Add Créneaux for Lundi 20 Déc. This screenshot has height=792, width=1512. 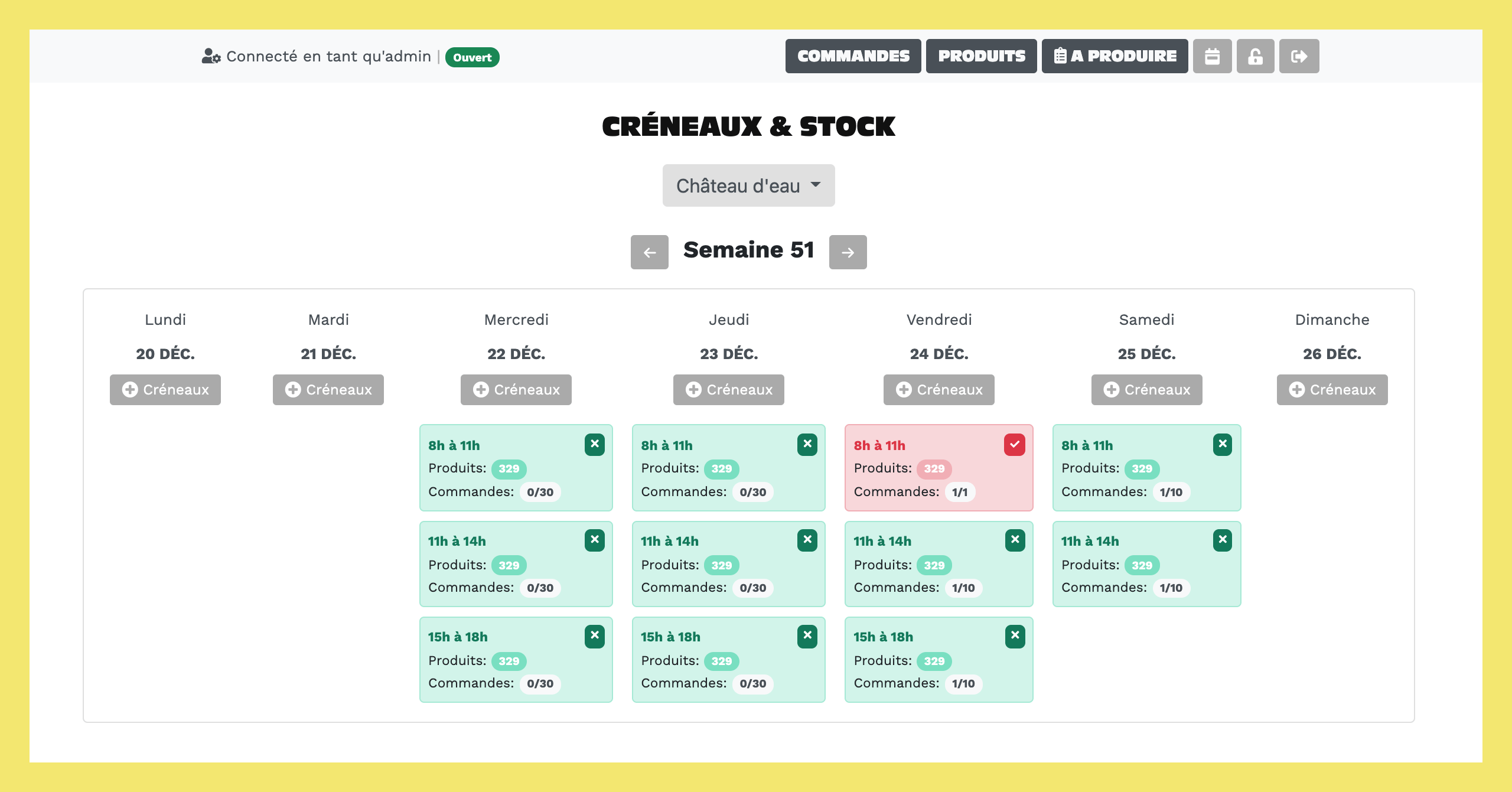165,390
